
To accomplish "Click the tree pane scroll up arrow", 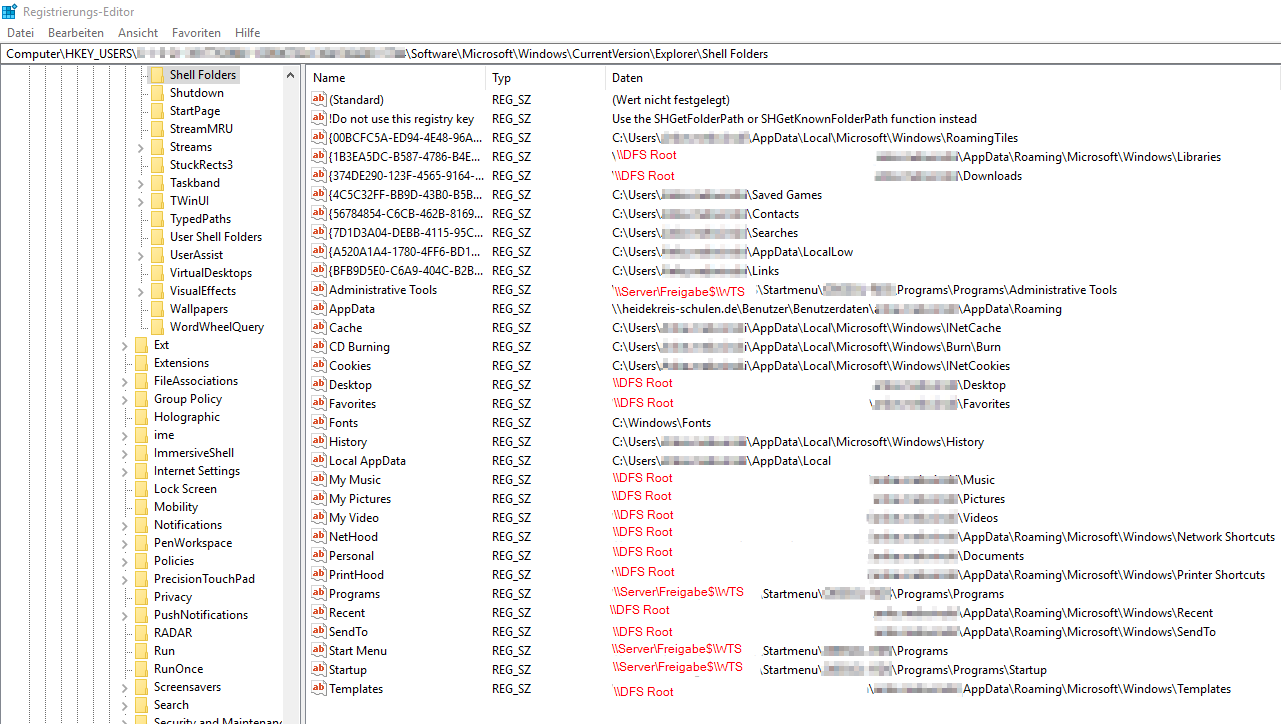I will tap(291, 75).
